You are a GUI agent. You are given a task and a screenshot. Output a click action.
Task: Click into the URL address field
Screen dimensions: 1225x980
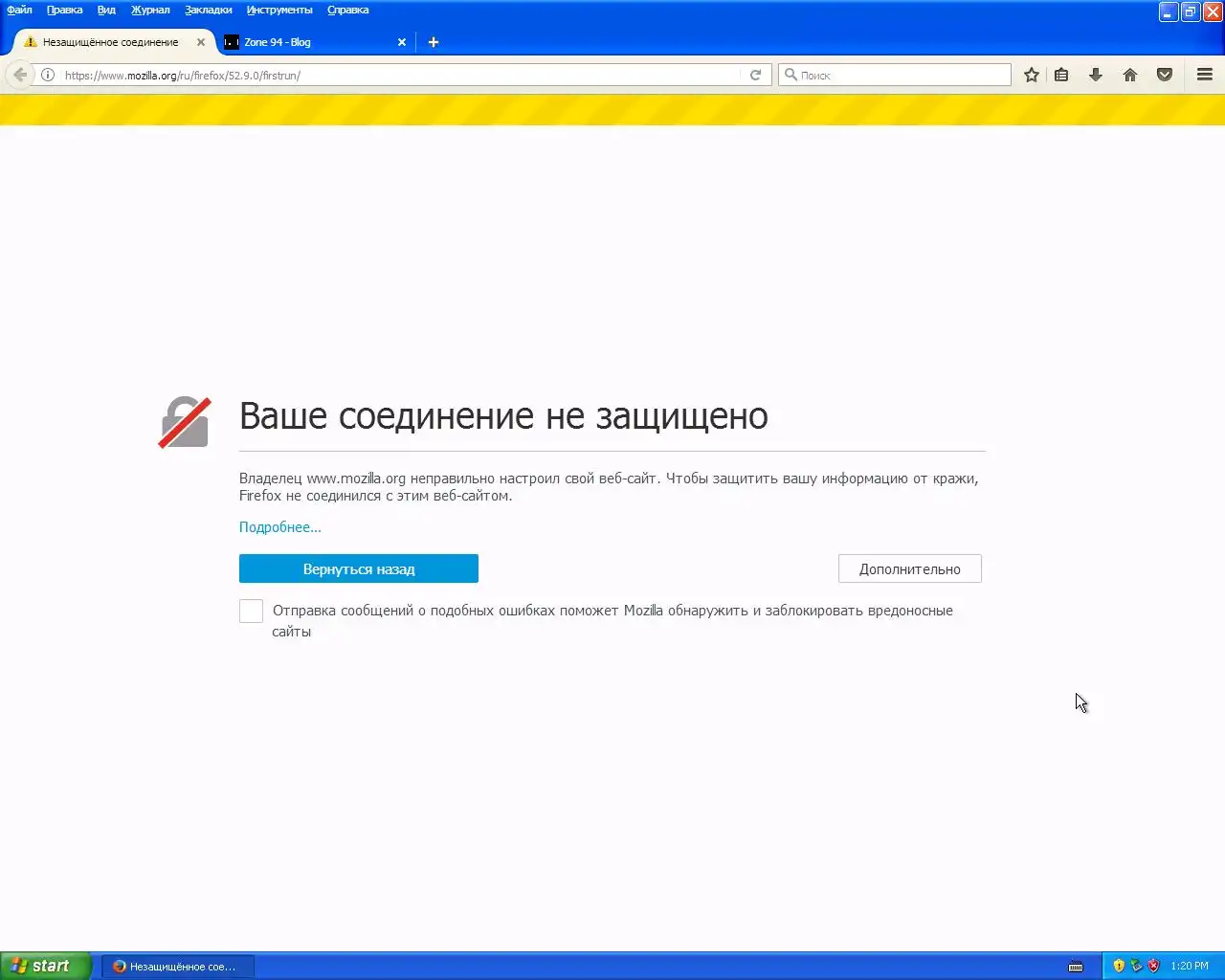[x=400, y=75]
